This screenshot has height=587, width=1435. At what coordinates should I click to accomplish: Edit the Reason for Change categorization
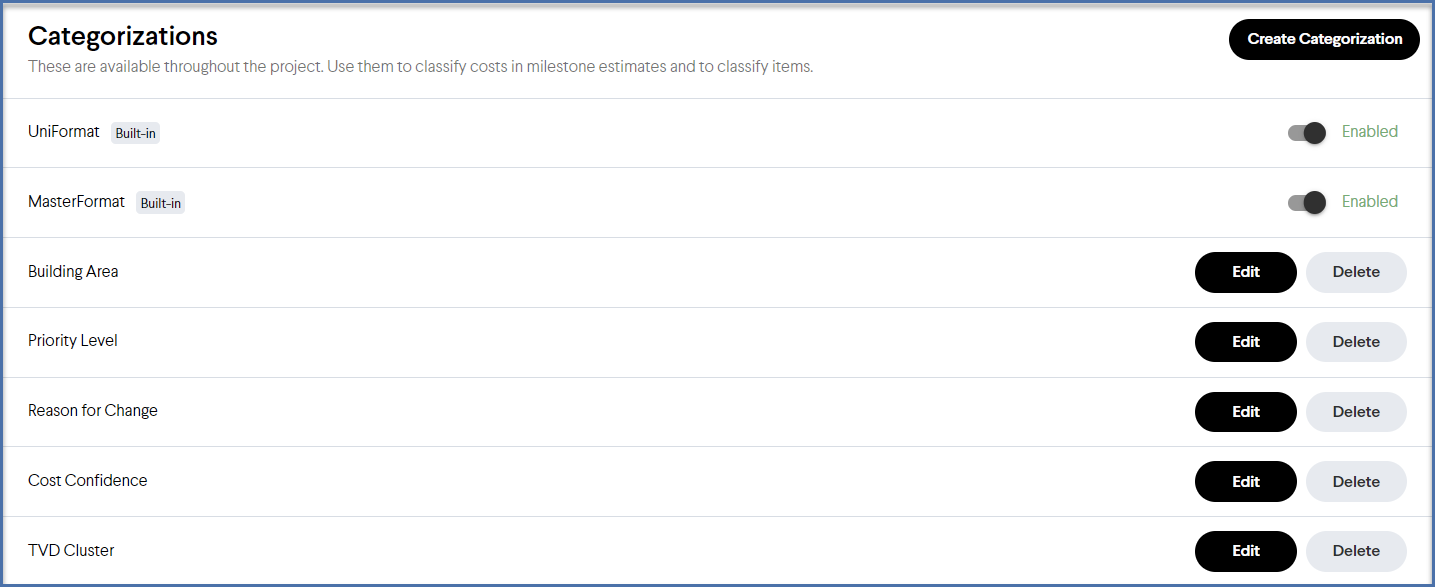tap(1245, 411)
